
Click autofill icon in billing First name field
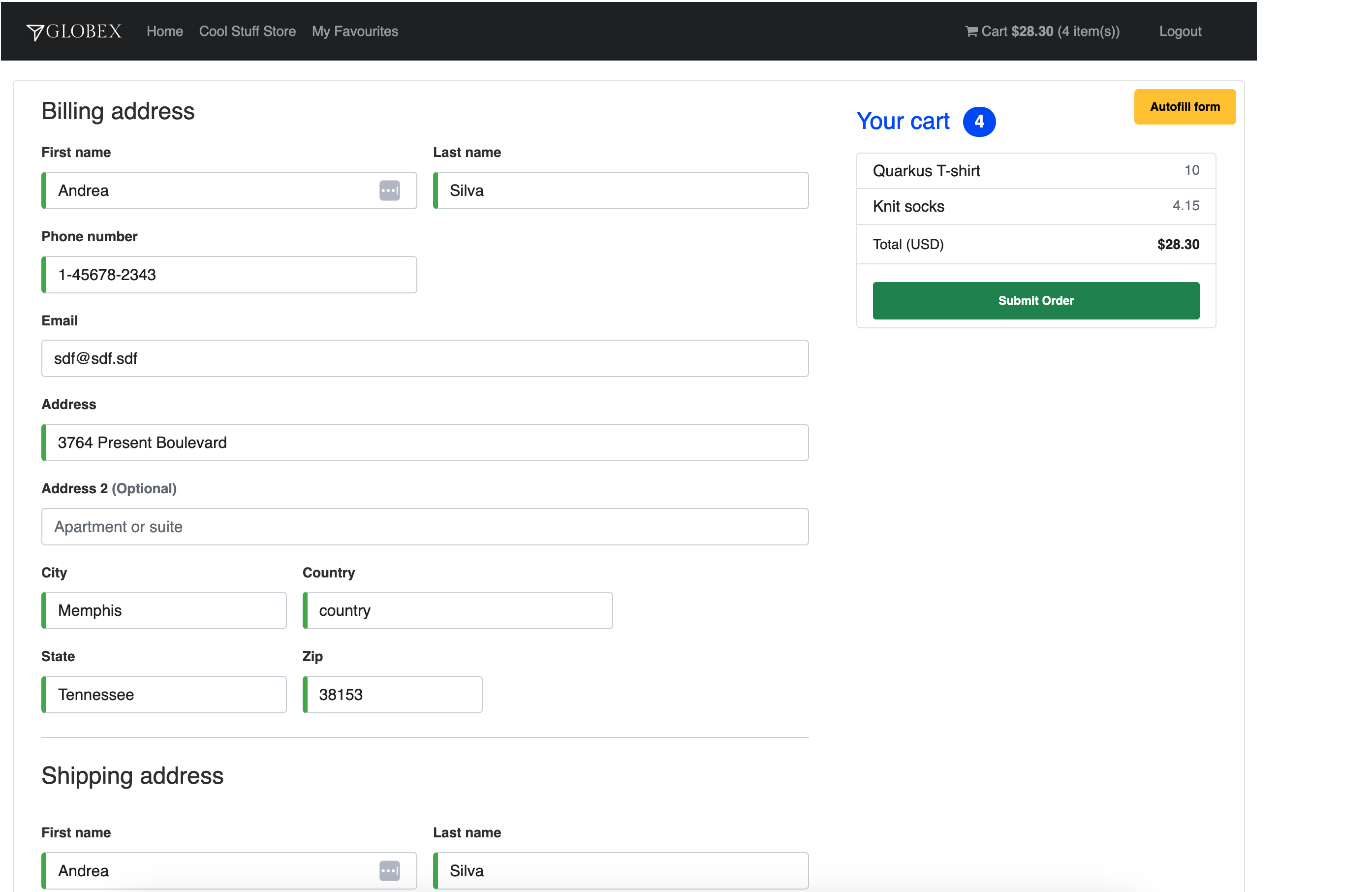click(390, 191)
